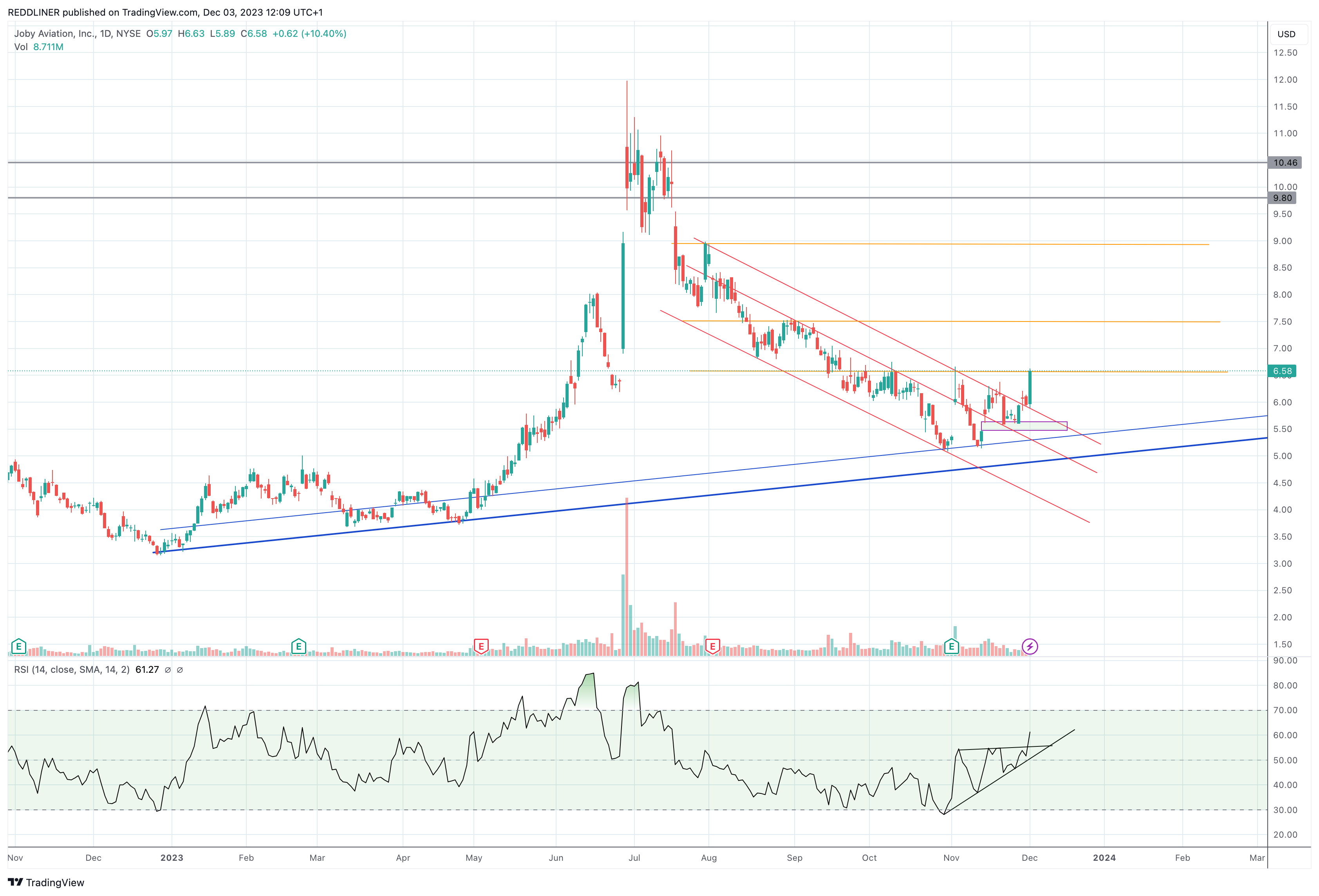Click the green earnings E marker near November 2022
1319x896 pixels.
click(x=19, y=646)
